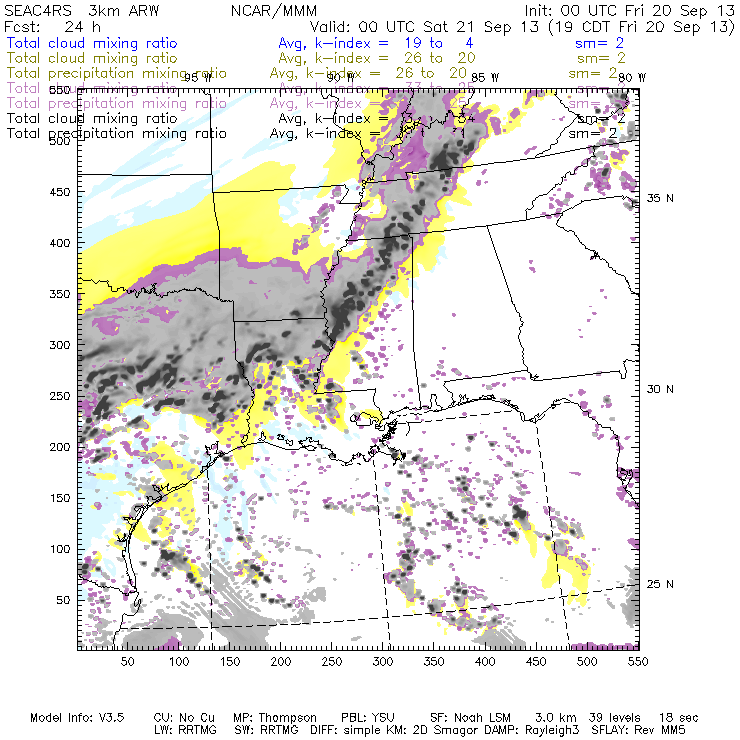Select the "DIFF: simple" model setting
This screenshot has width=740, height=740.
click(x=347, y=730)
